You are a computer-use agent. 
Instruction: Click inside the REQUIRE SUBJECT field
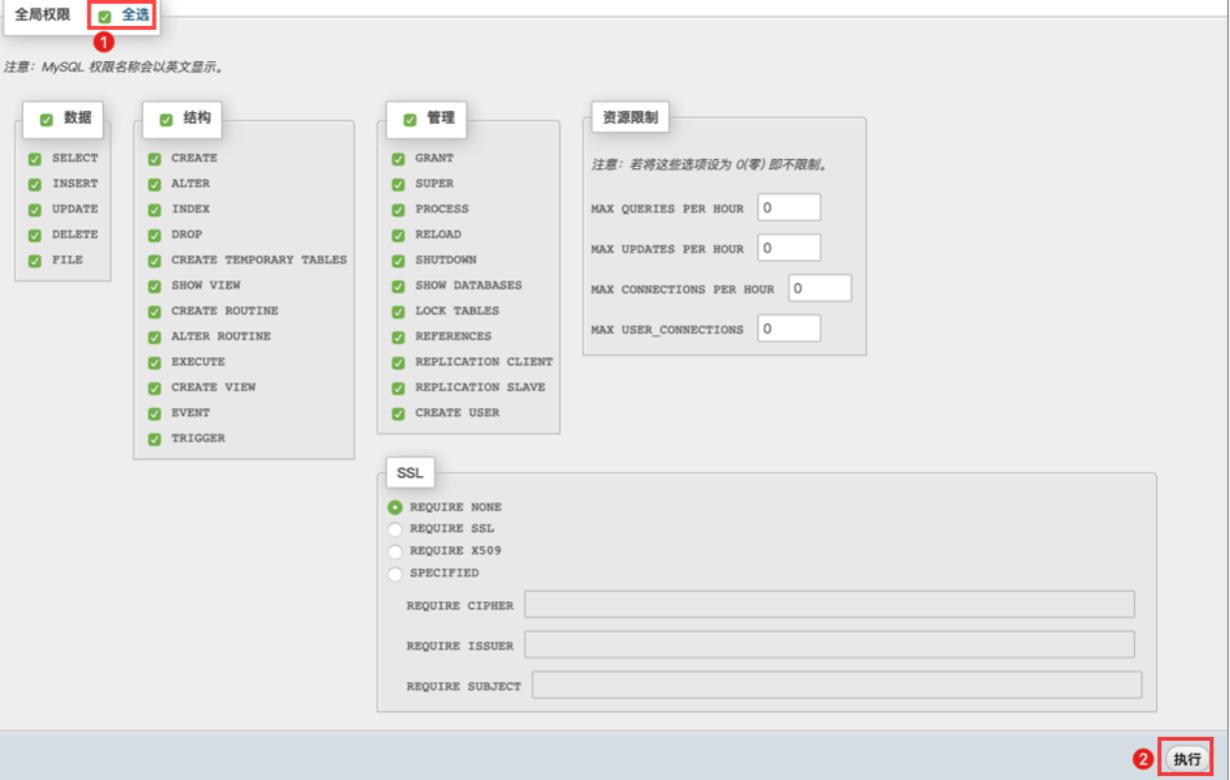(x=836, y=685)
